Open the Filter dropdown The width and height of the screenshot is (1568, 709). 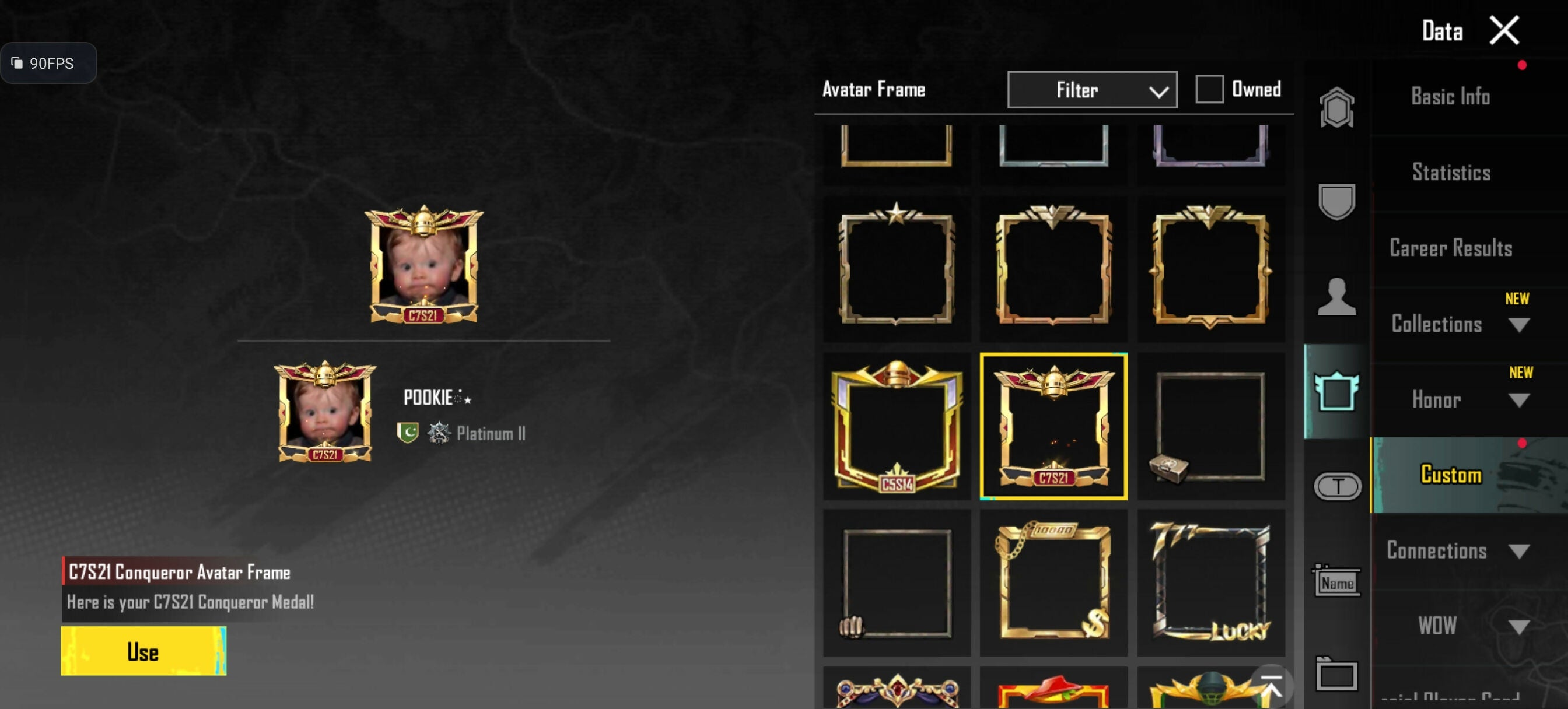tap(1092, 90)
